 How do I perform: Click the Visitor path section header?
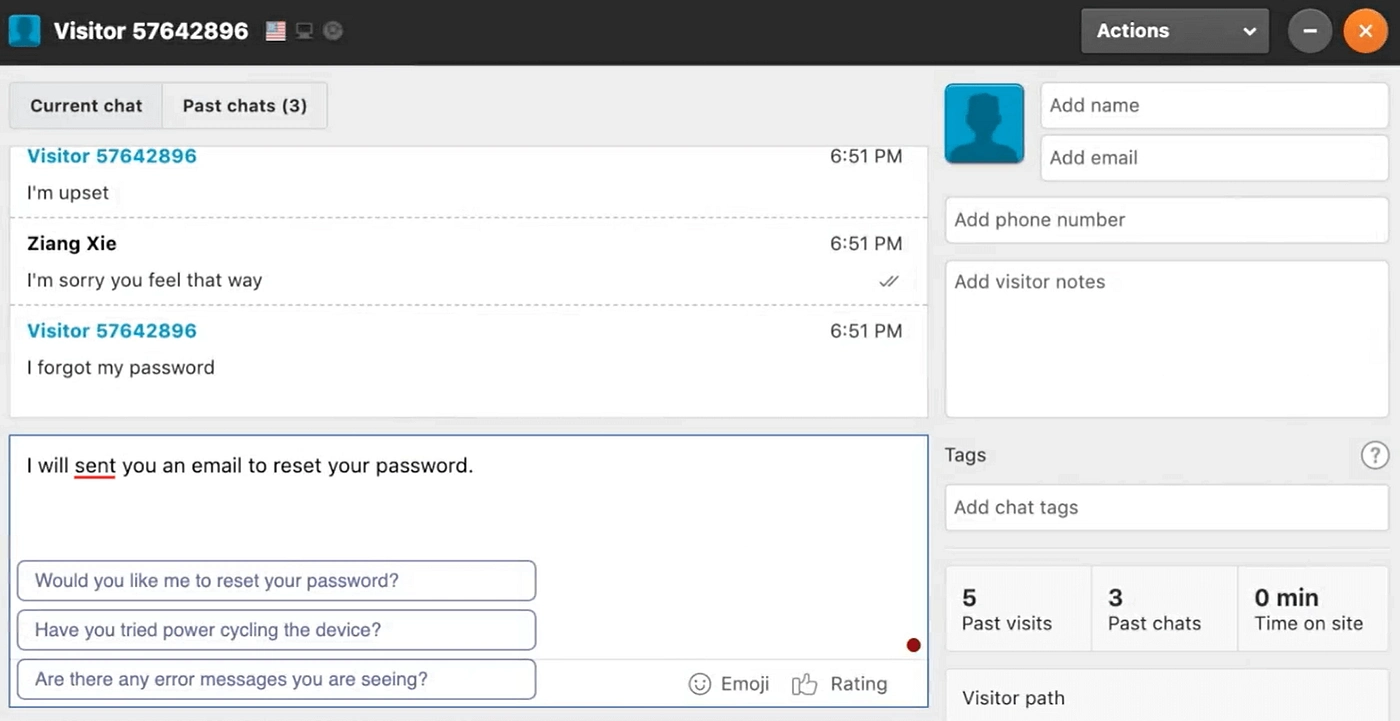(1013, 698)
